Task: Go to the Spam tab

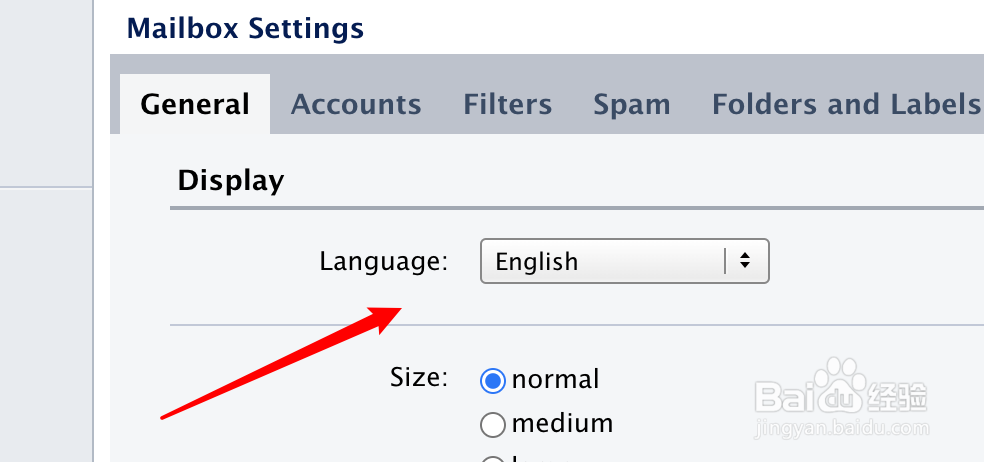Action: coord(632,105)
